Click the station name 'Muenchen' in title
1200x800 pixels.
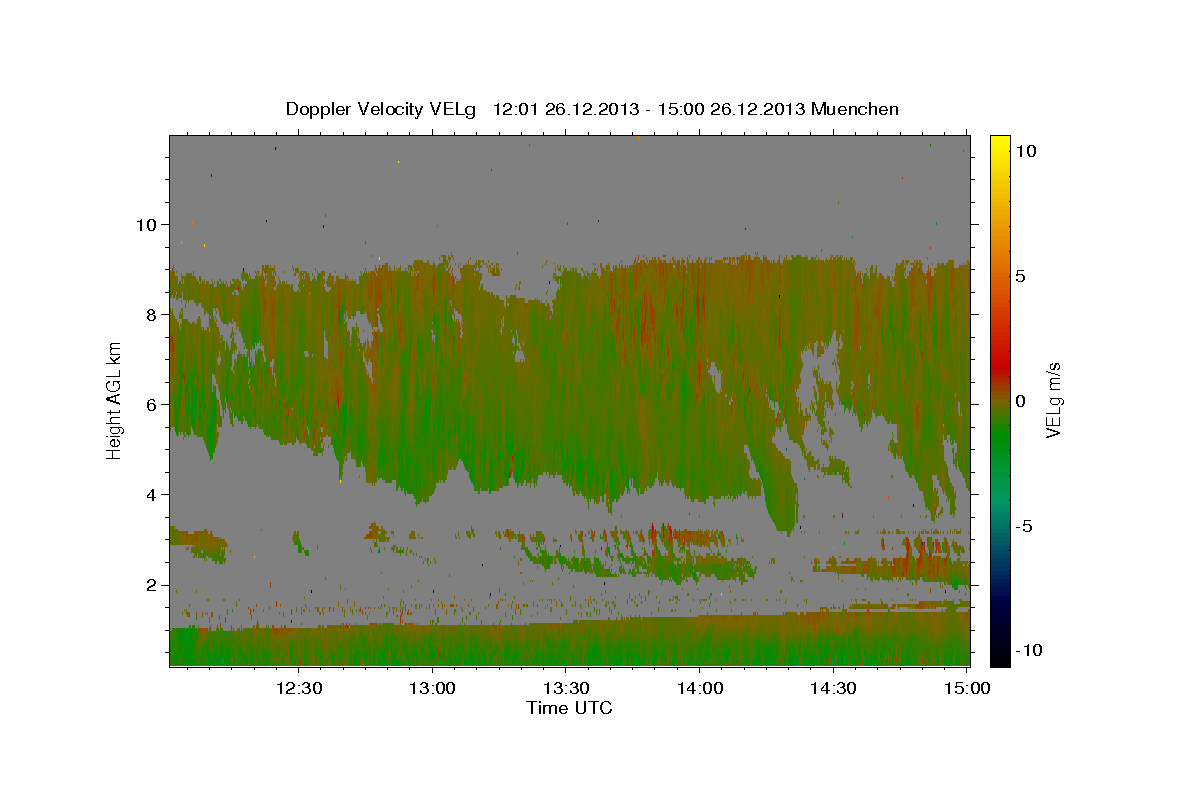(855, 109)
